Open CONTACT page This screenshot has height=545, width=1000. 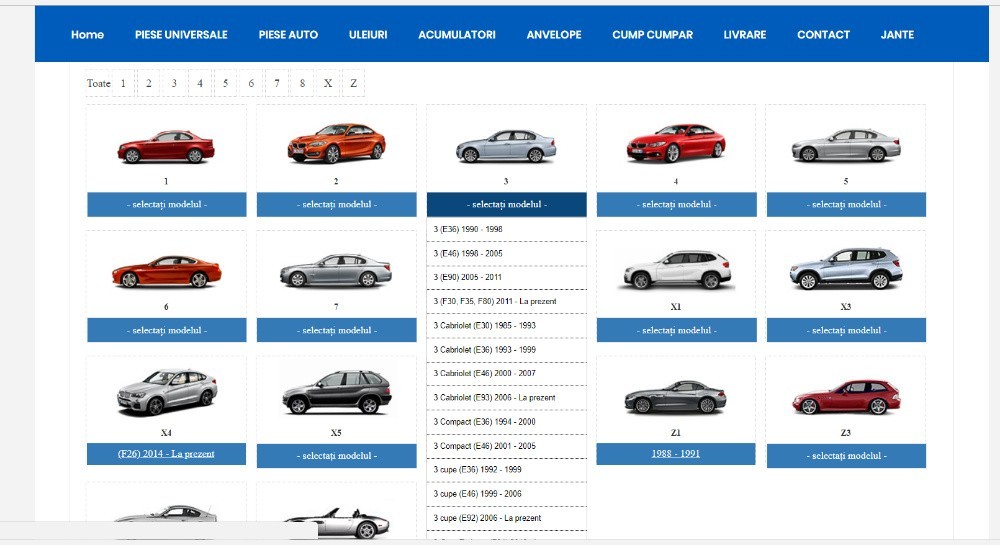[x=823, y=34]
